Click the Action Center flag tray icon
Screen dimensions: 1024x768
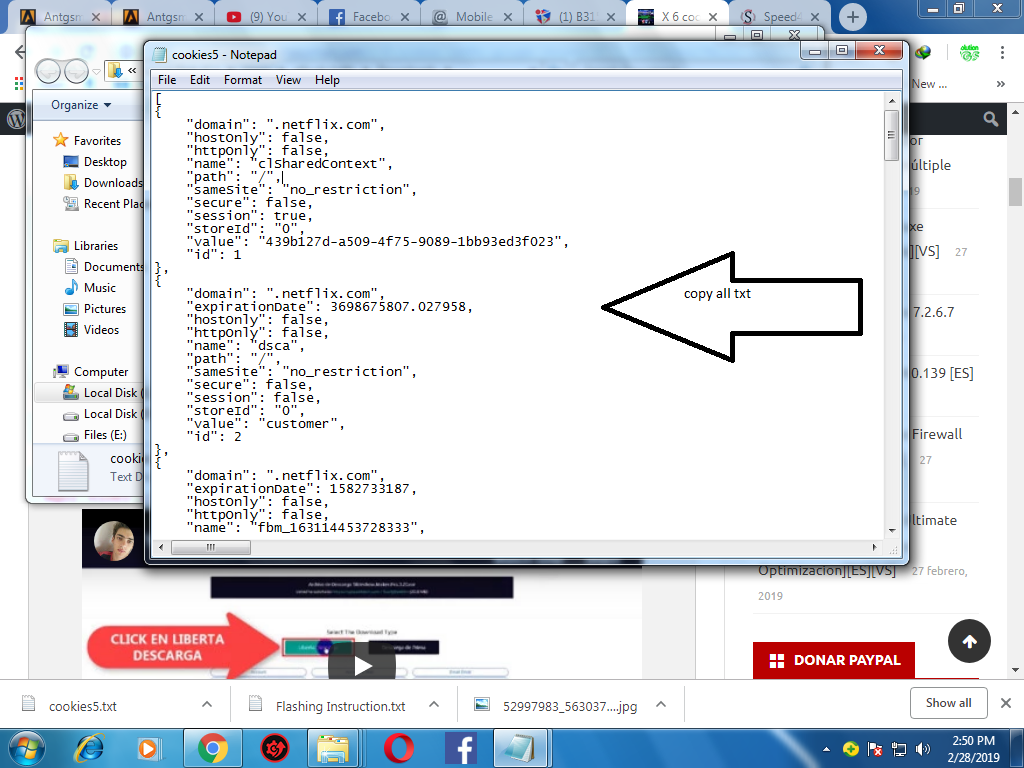(874, 749)
